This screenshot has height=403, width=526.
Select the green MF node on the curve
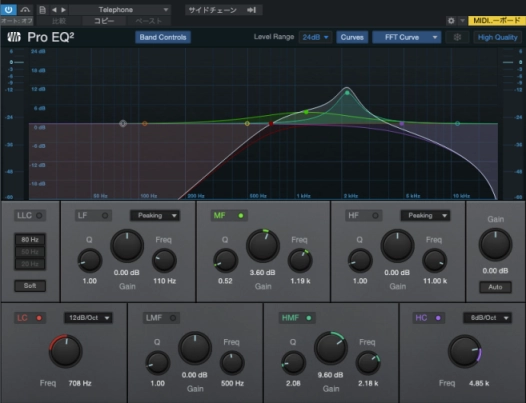point(306,112)
